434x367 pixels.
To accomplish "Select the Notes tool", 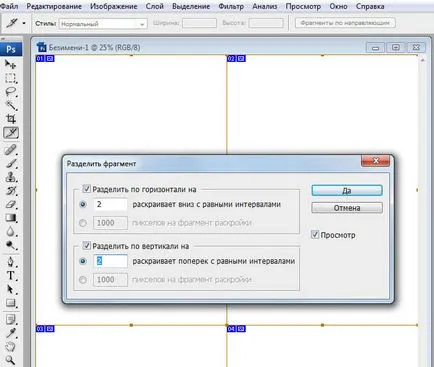I will (x=11, y=320).
